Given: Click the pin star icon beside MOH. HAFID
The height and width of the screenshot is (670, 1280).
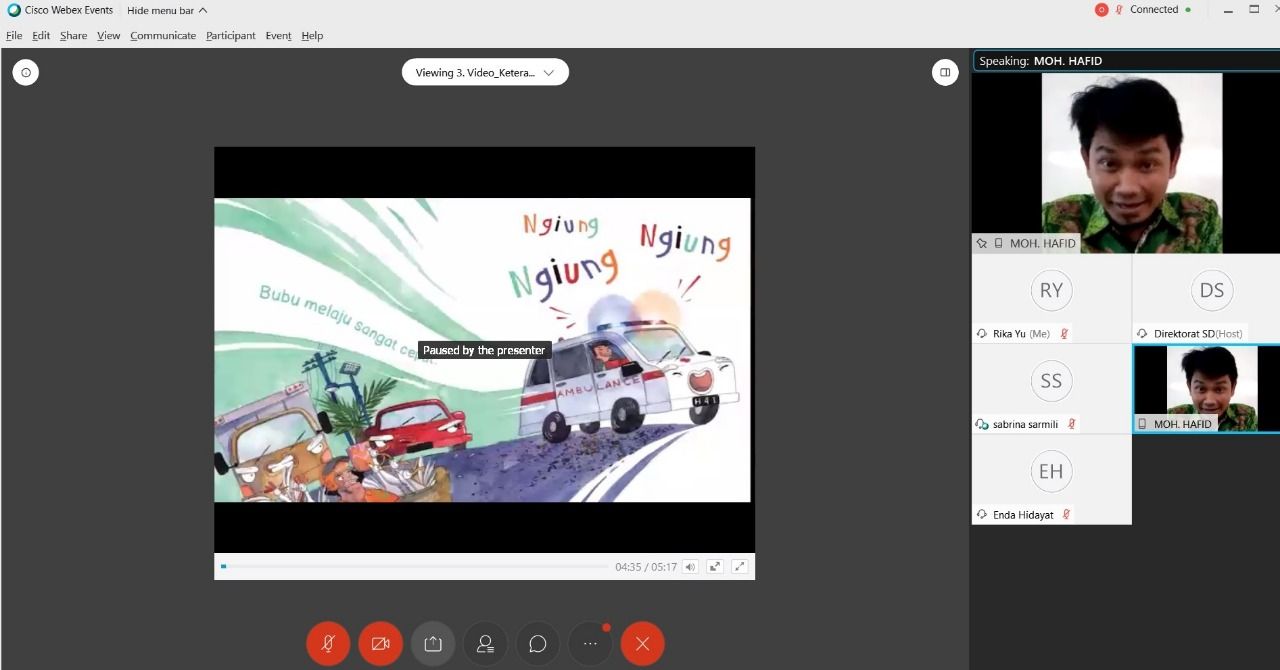Looking at the screenshot, I should tap(982, 243).
